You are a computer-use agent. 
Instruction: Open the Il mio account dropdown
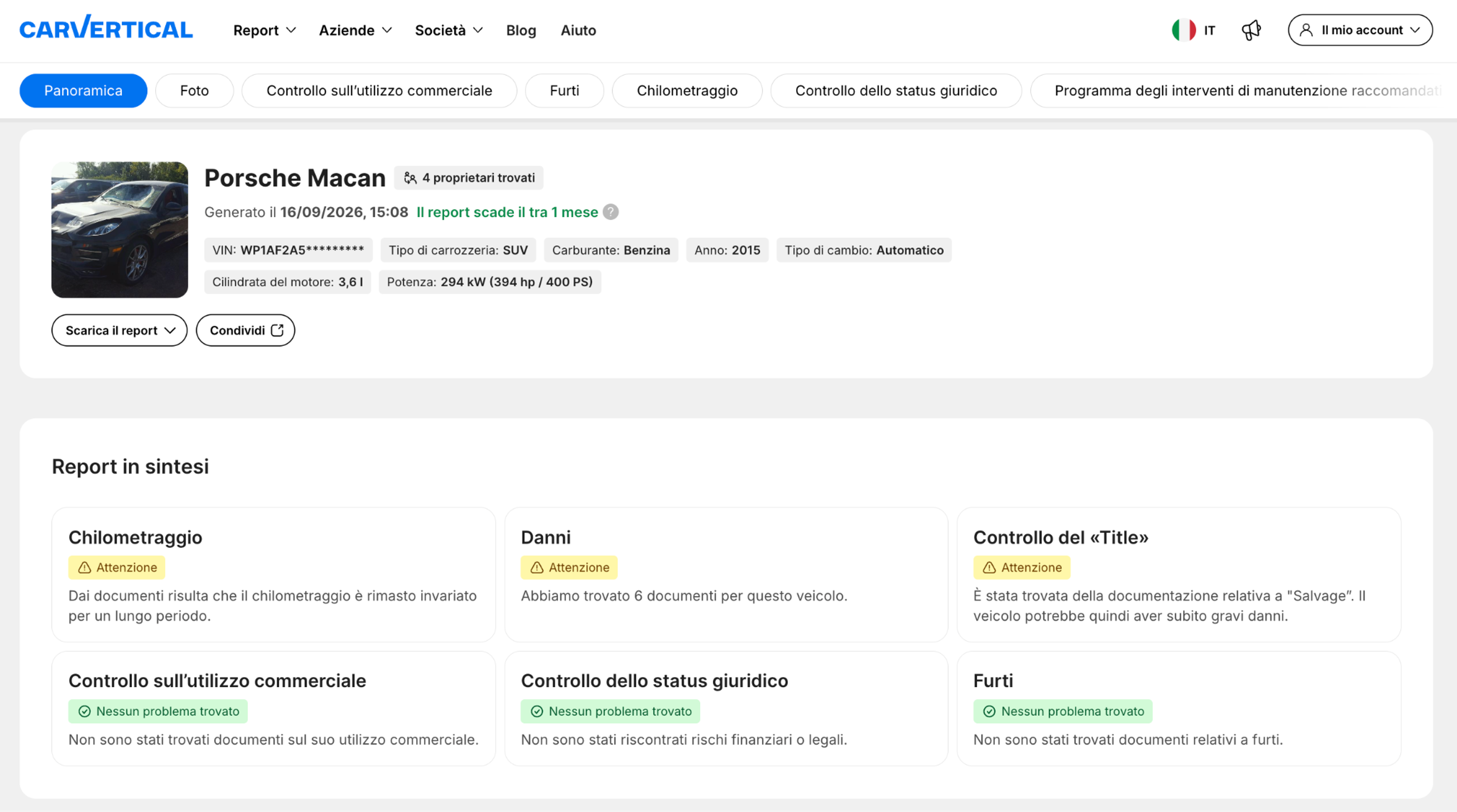[x=1360, y=30]
